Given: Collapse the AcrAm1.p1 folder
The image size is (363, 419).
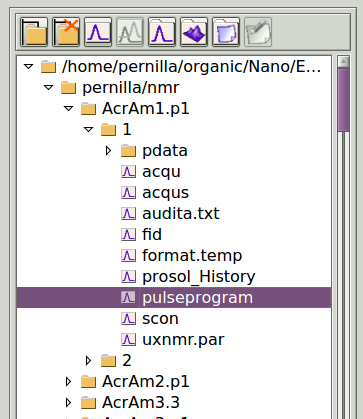Looking at the screenshot, I should (x=68, y=108).
